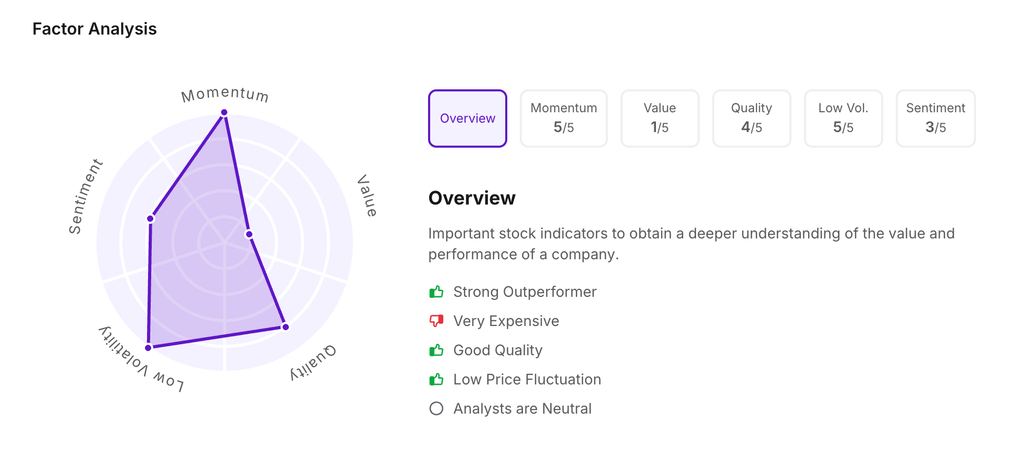
Task: Click the Analysts are Neutral text
Action: click(x=522, y=408)
